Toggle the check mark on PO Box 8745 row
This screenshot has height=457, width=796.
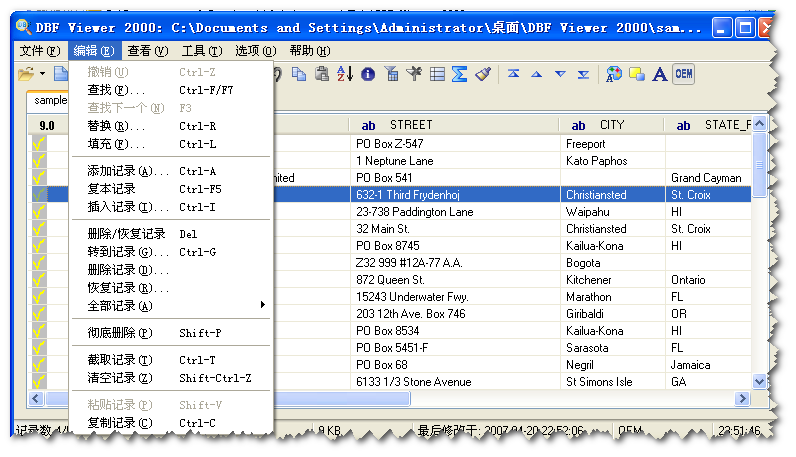click(x=39, y=246)
